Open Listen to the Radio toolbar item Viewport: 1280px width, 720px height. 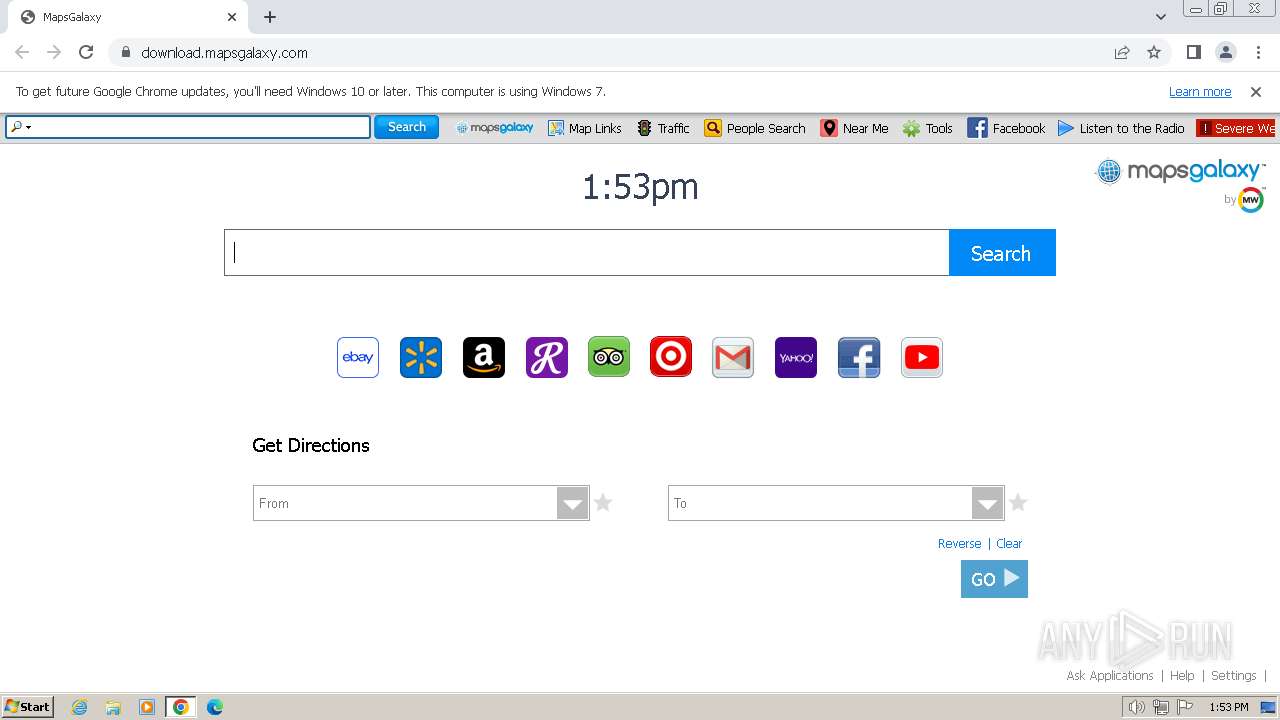[x=1121, y=128]
